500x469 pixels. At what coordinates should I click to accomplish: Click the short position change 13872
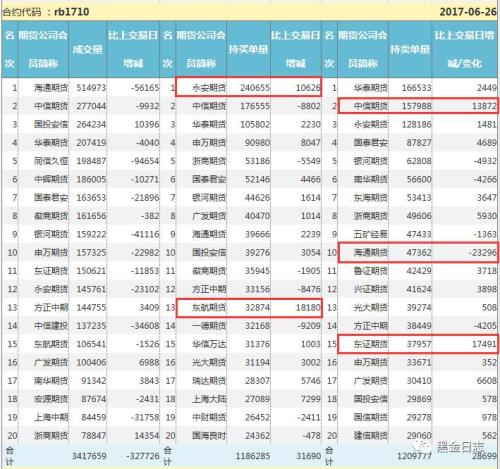(484, 106)
